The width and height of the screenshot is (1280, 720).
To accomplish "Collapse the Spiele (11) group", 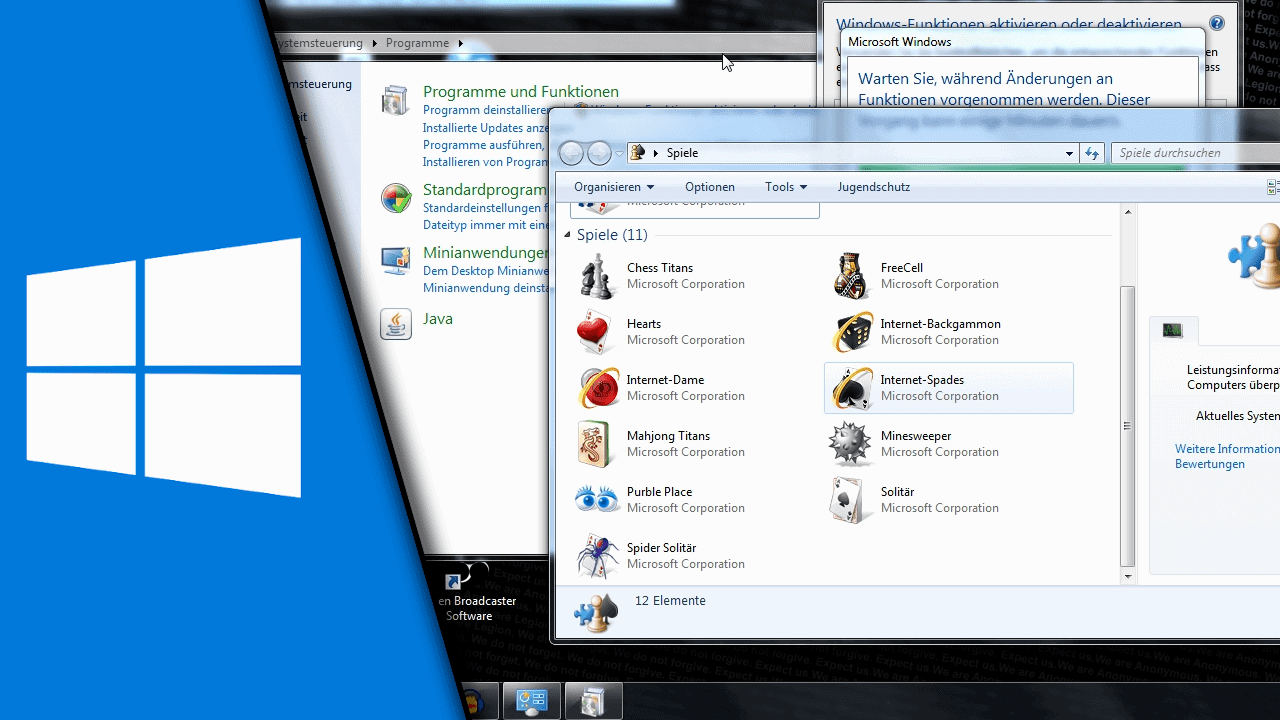I will click(568, 235).
